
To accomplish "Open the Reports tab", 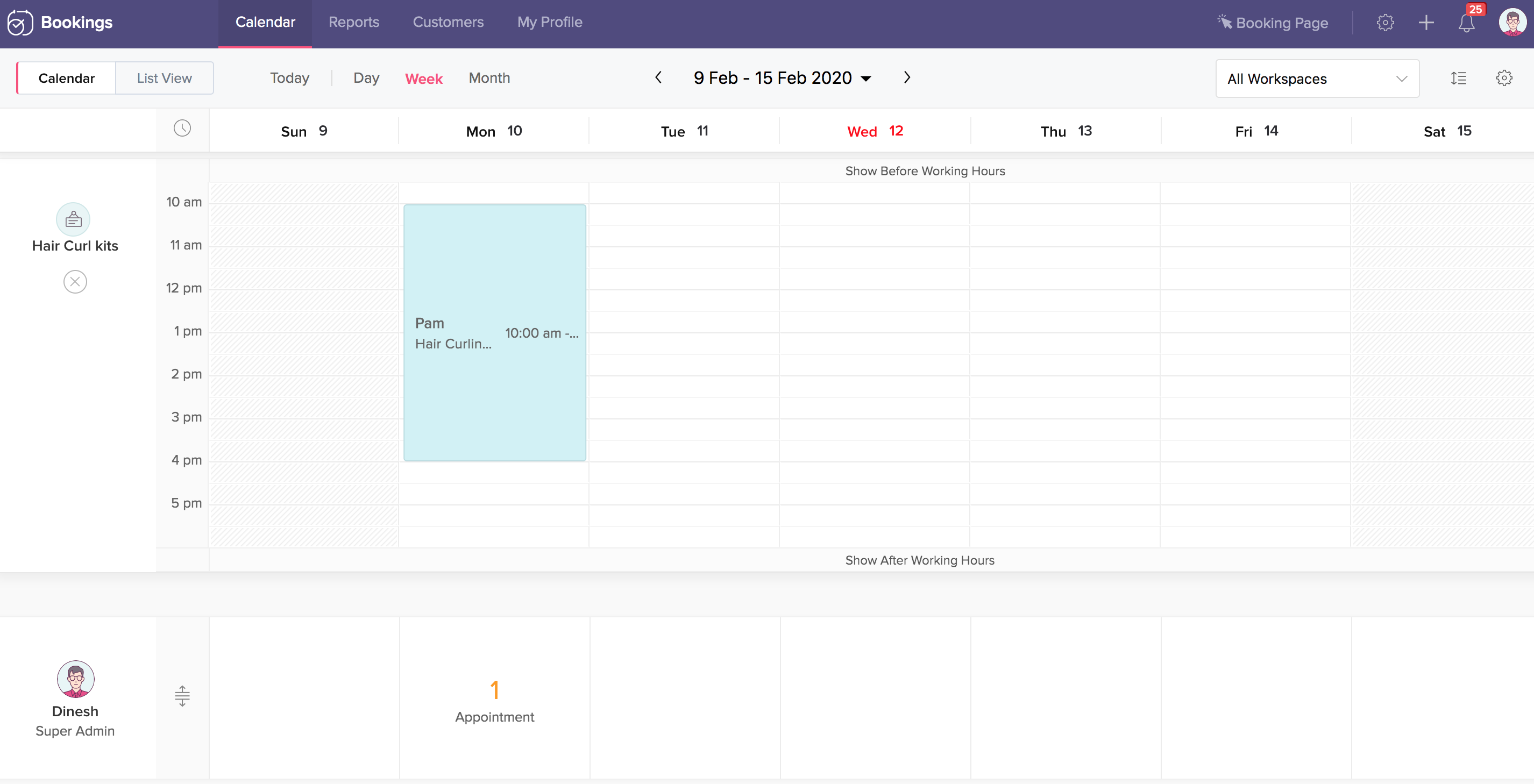I will [354, 22].
